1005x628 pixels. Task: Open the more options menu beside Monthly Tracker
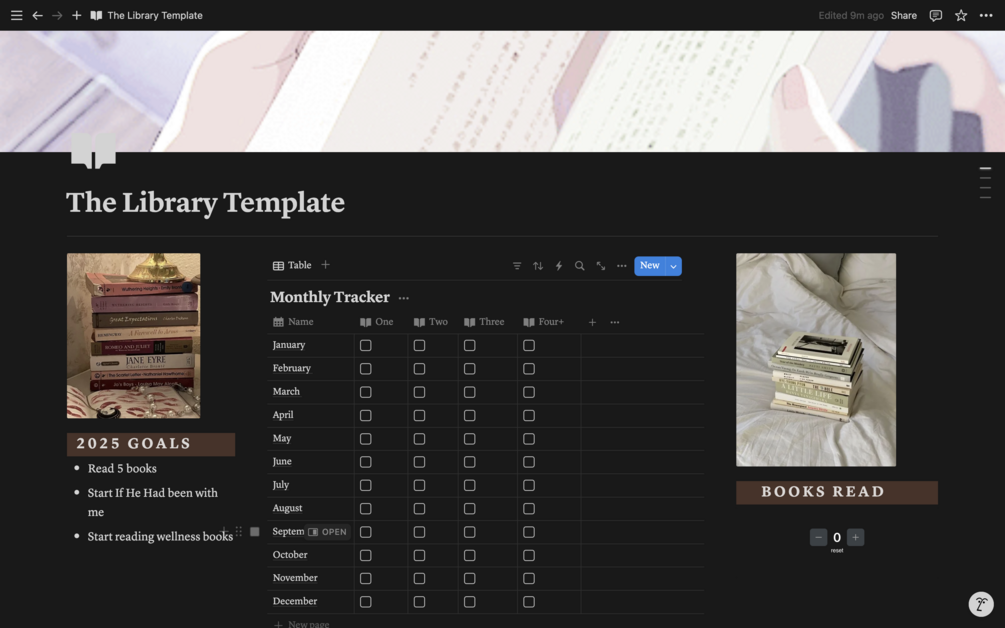tap(404, 297)
